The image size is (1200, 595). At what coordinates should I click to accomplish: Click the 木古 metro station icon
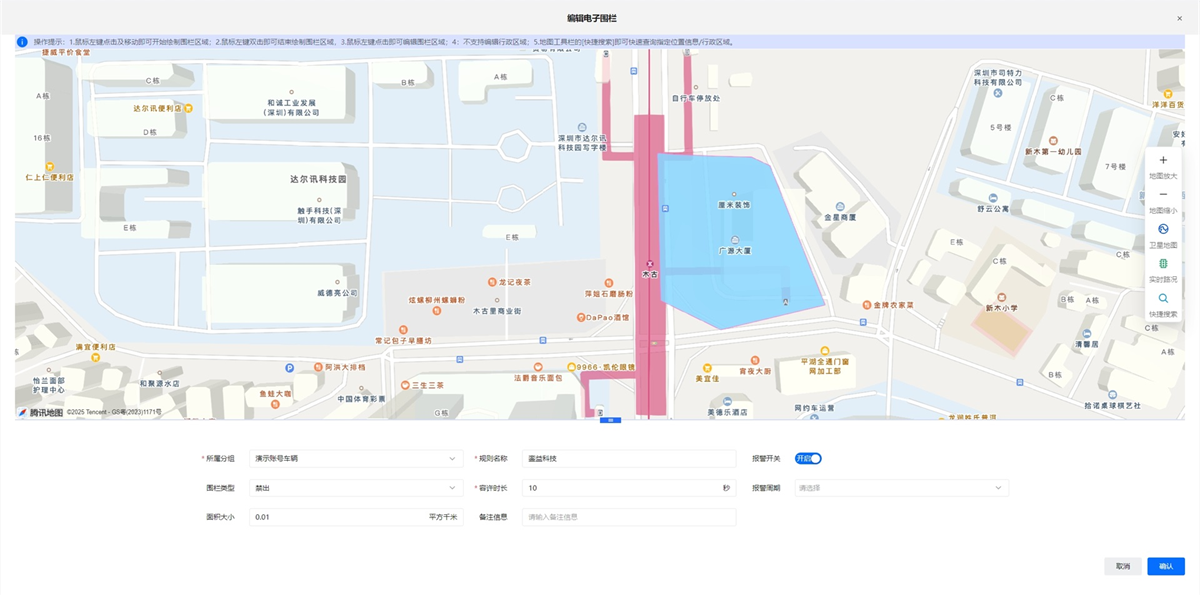click(650, 263)
